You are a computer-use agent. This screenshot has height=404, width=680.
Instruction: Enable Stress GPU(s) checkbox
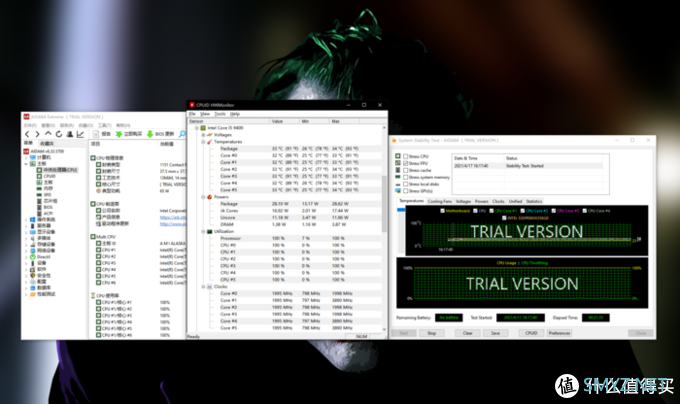[x=405, y=191]
